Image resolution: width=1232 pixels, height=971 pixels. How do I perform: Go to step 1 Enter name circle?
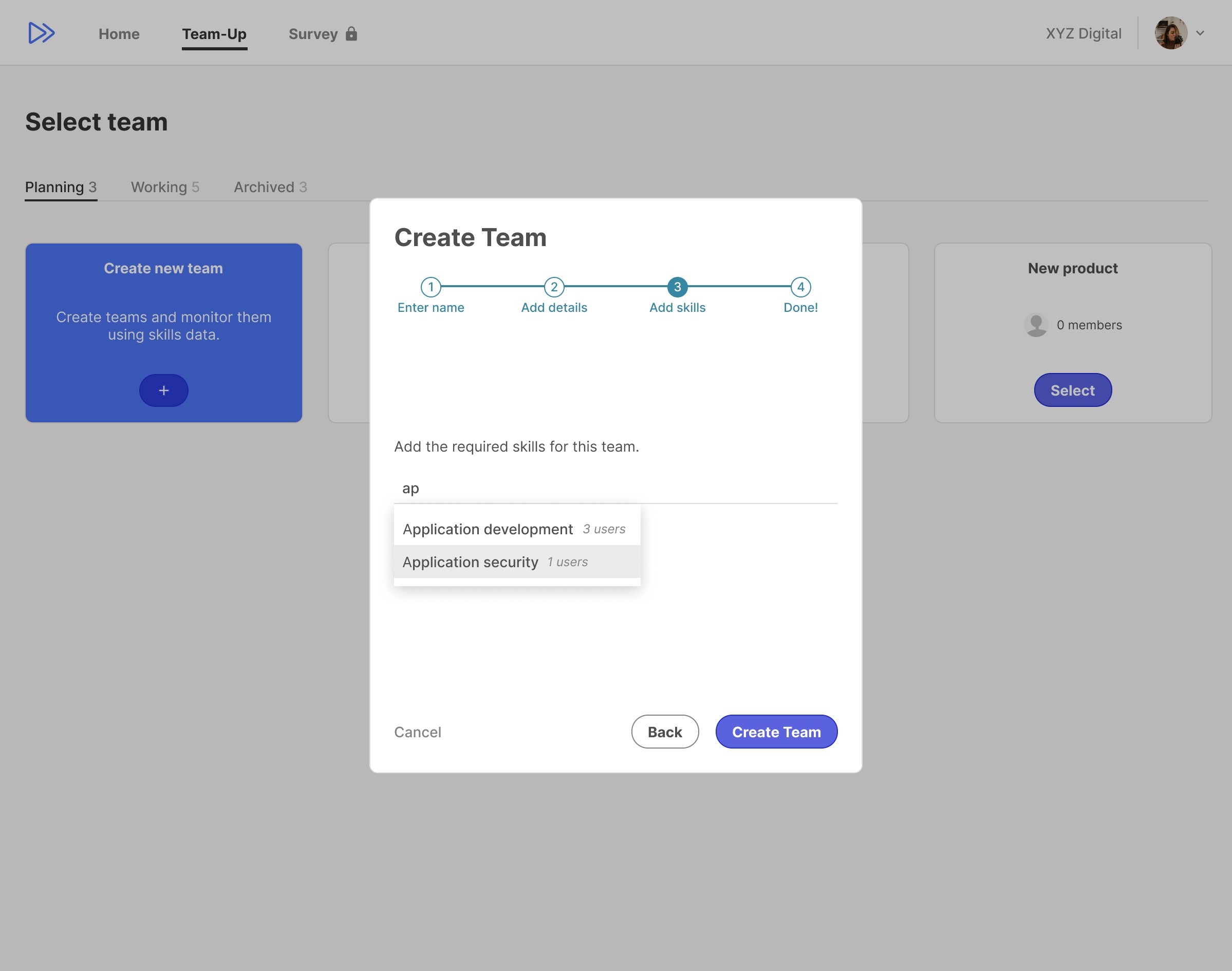coord(431,287)
